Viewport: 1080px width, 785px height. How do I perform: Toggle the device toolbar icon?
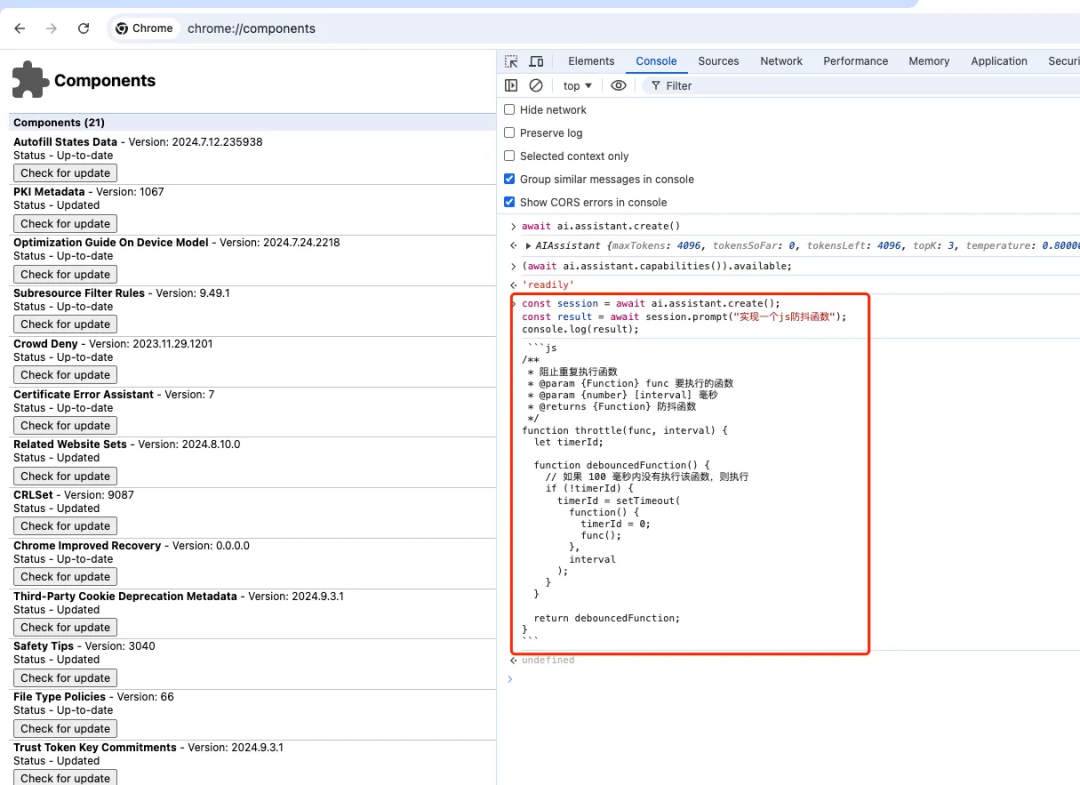coord(536,61)
